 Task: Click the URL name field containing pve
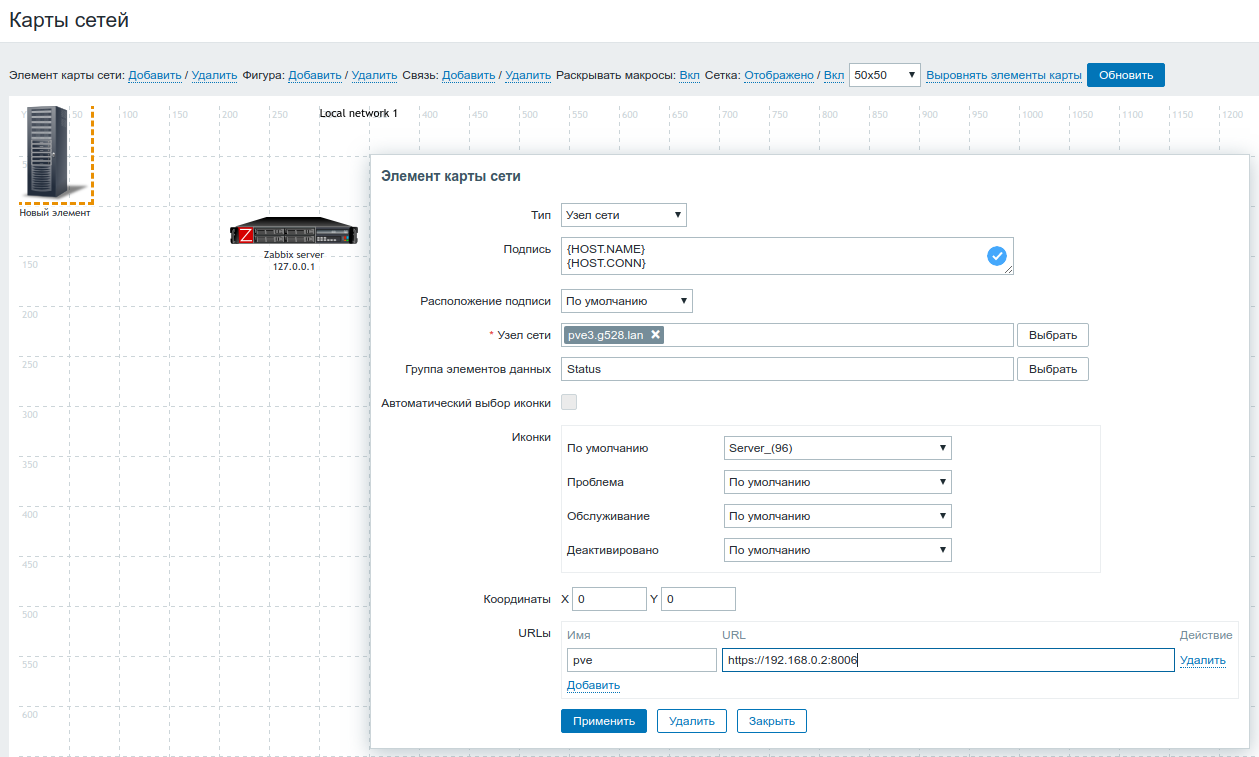pyautogui.click(x=641, y=660)
